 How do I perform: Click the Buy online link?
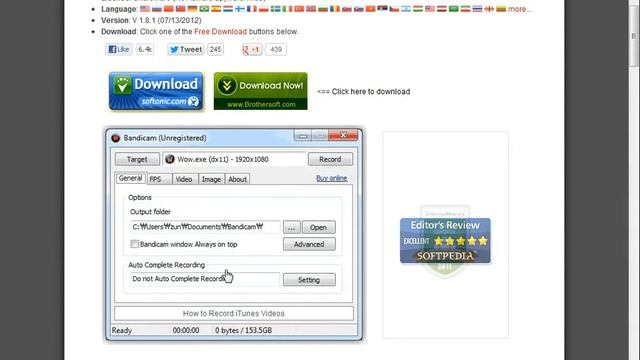pos(331,178)
